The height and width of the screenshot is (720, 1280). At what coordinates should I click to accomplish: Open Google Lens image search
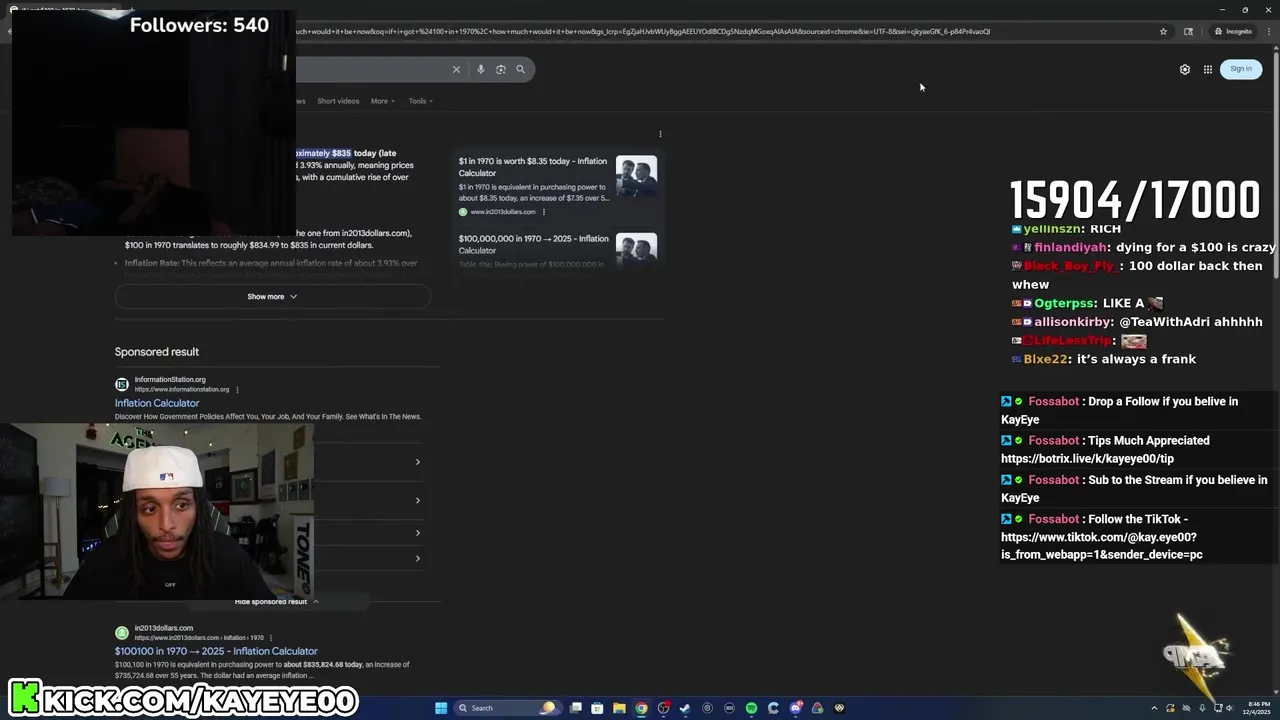click(501, 69)
